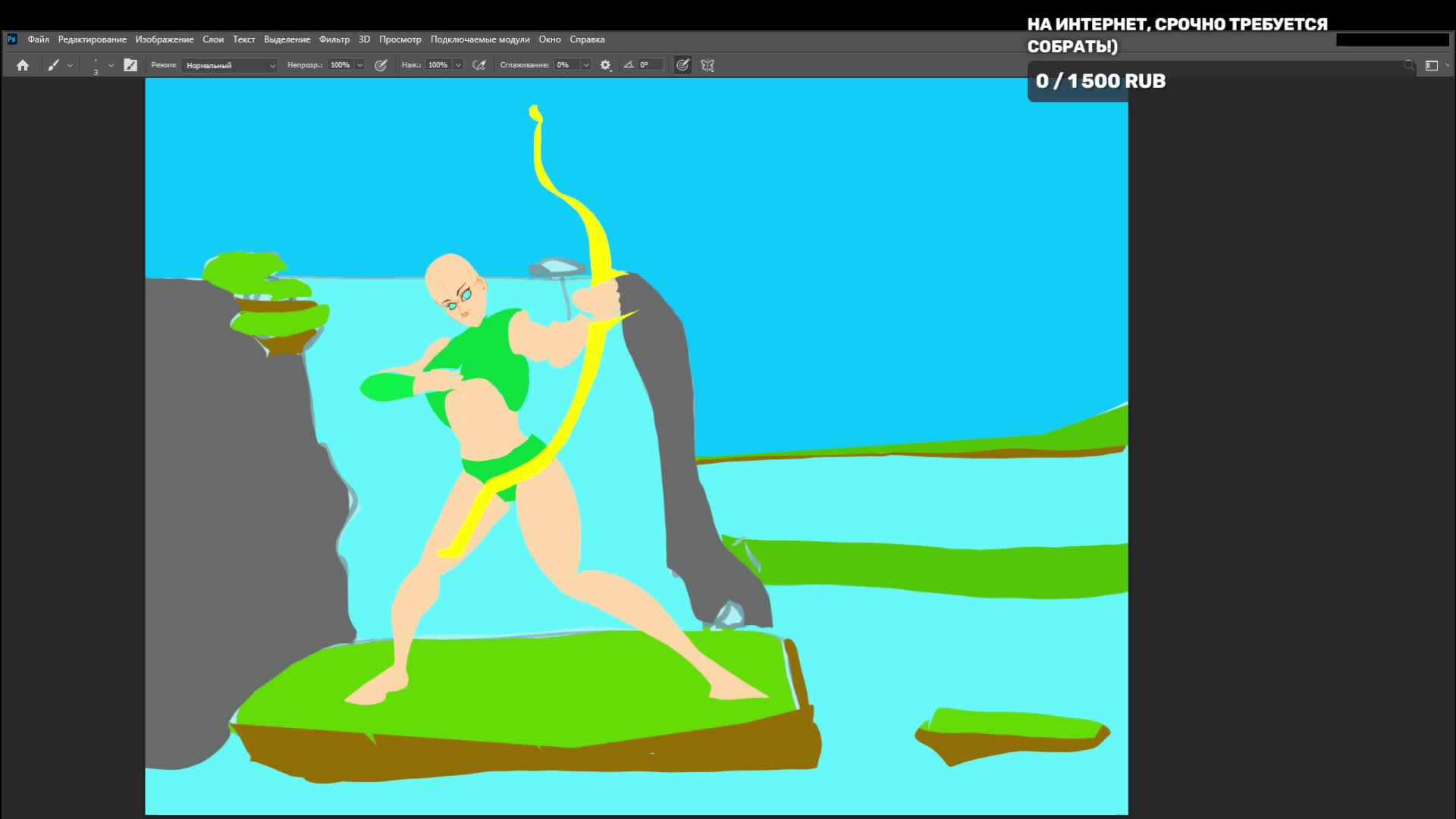Click the workspace switcher icon
The width and height of the screenshot is (1456, 819).
1432,65
